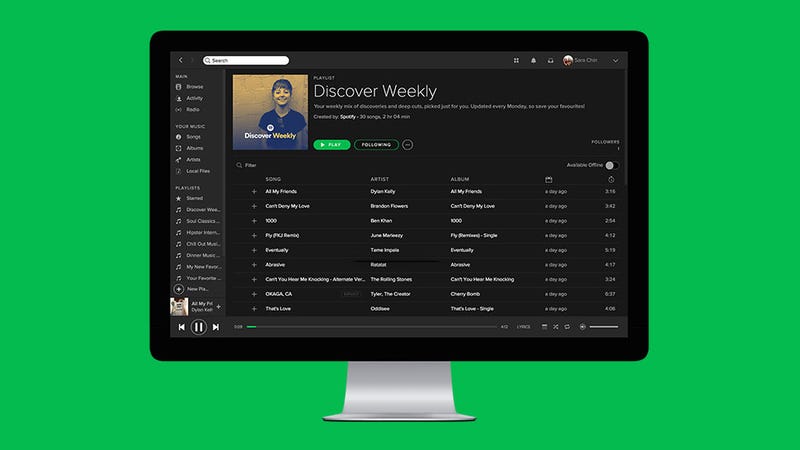Screen dimensions: 800x450
Task: Sort by the Album column header
Action: pos(460,180)
